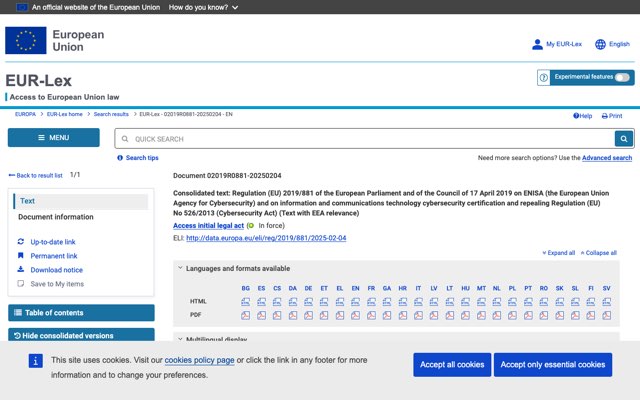Select the MT language column header
640x400 pixels.
481,288
